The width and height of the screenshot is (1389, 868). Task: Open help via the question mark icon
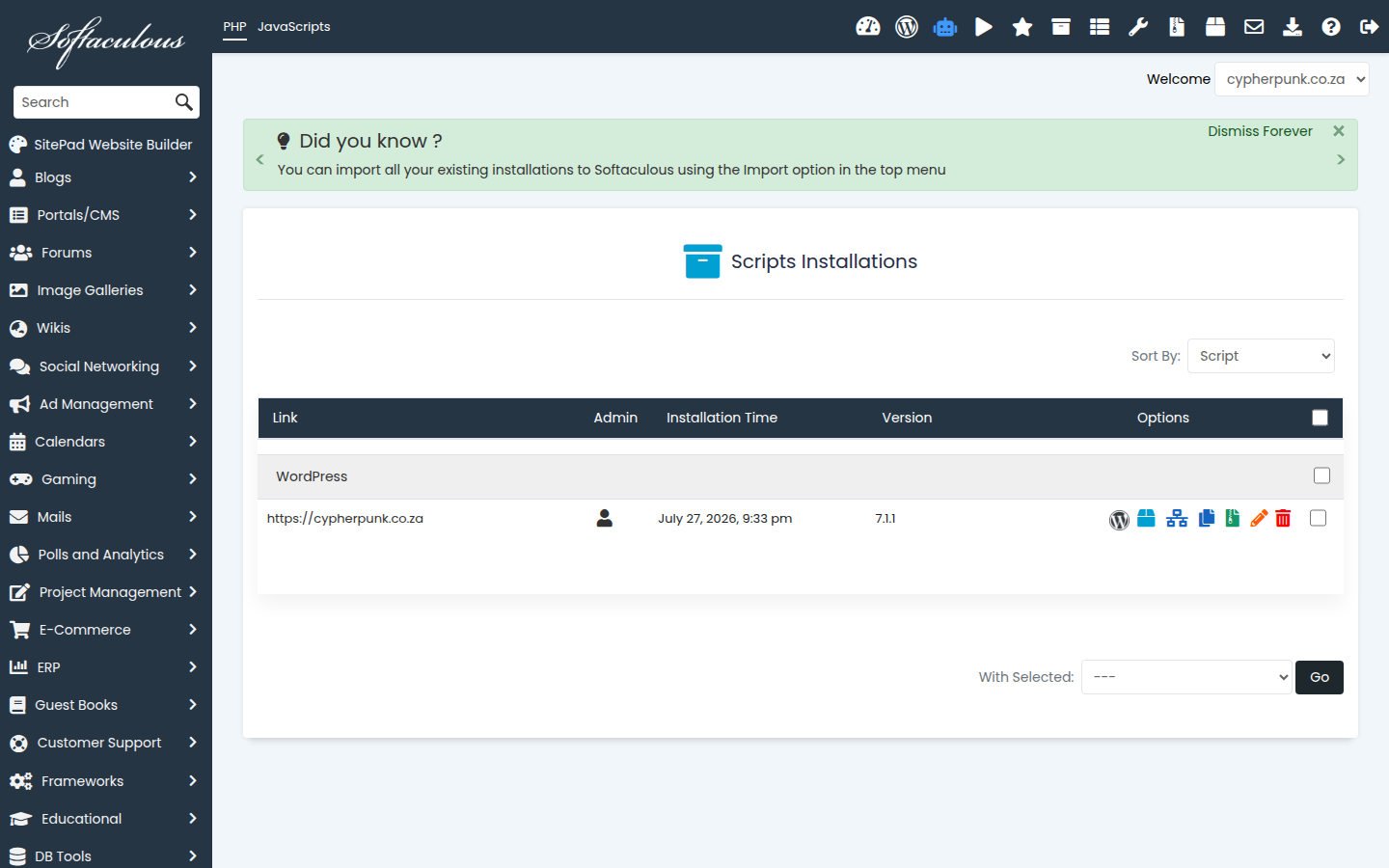tap(1331, 27)
